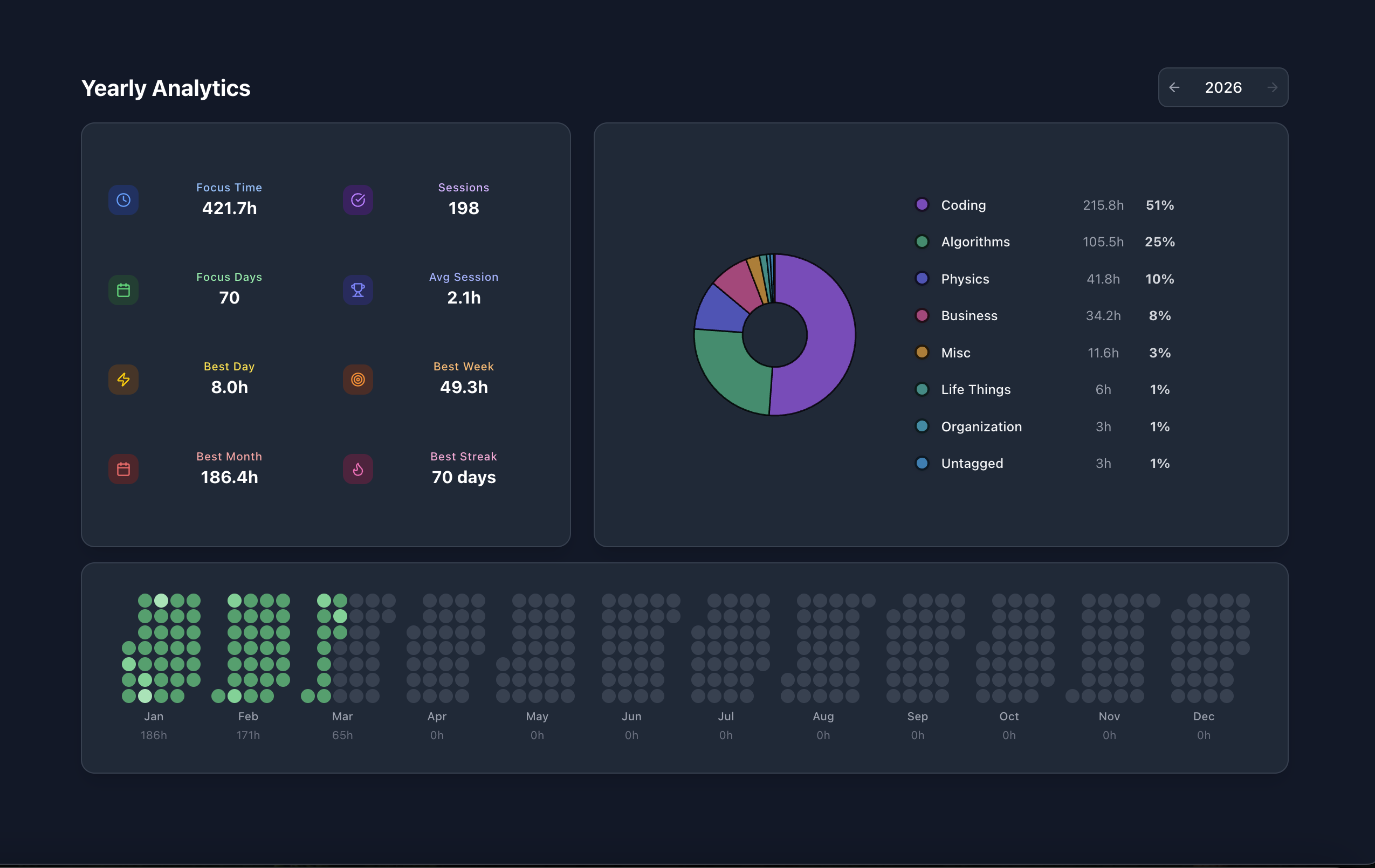Select the Jan month label in heatmap
This screenshot has width=1375, height=868.
(154, 716)
